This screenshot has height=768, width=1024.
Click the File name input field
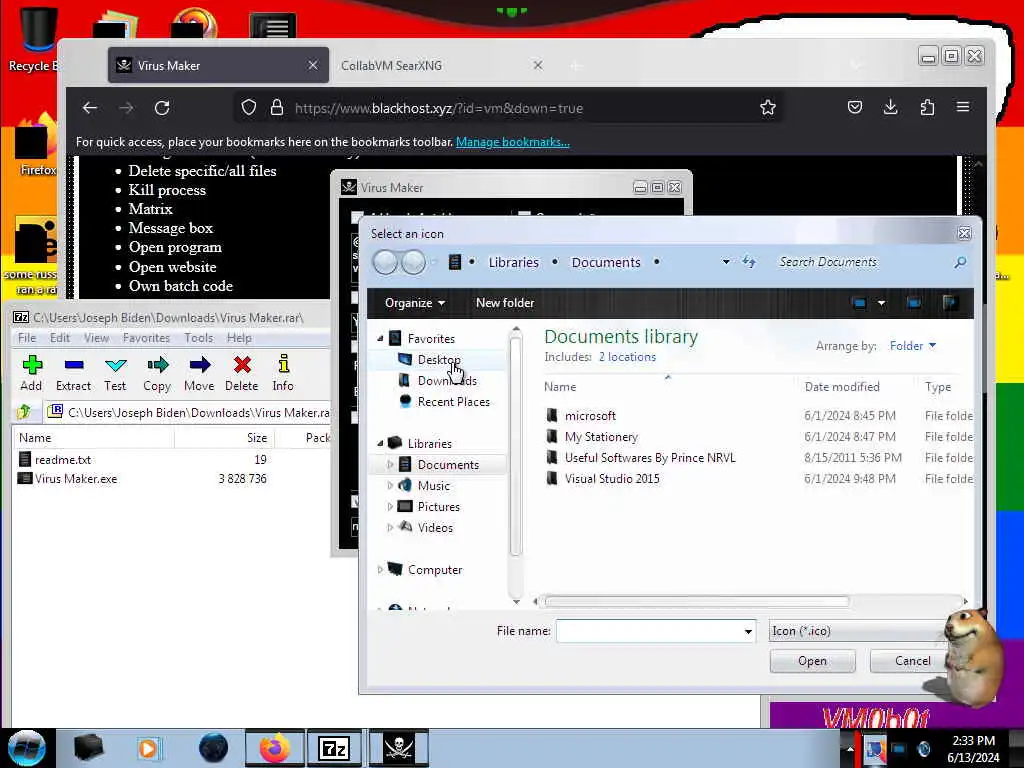coord(648,631)
